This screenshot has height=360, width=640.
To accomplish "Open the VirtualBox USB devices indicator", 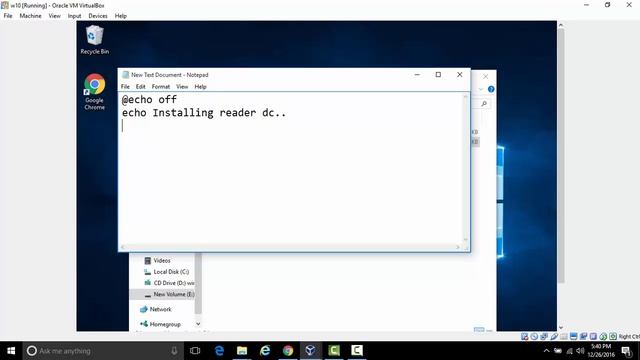I will pos(554,336).
